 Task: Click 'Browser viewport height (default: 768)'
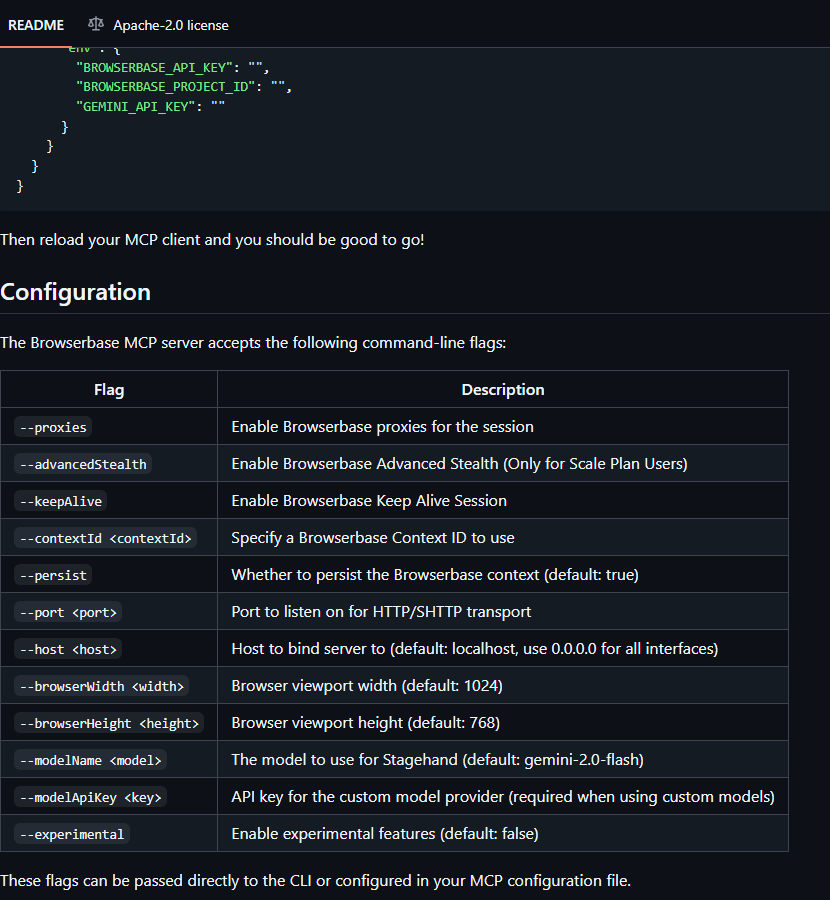pos(366,723)
